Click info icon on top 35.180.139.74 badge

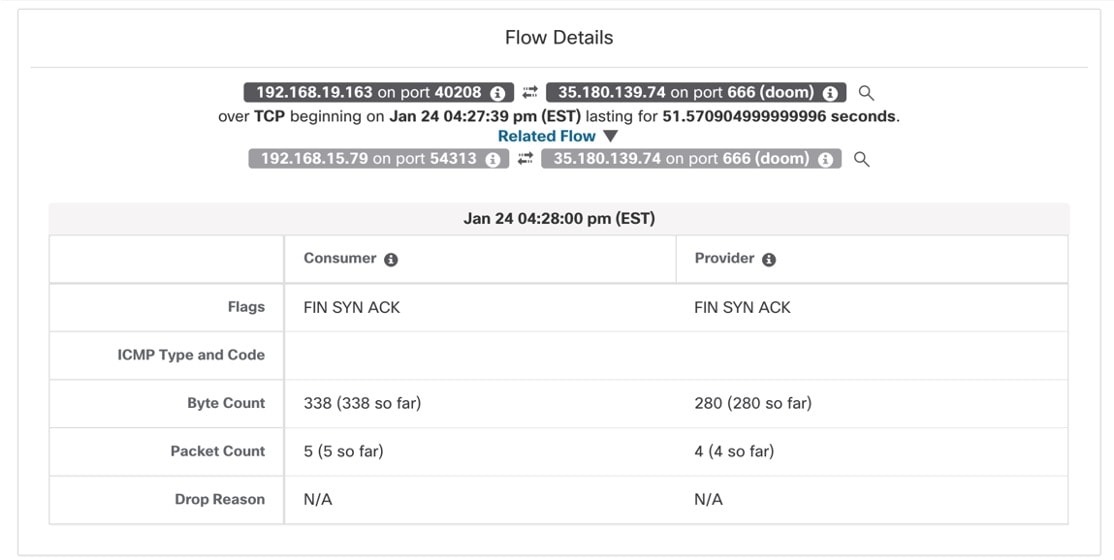(830, 93)
